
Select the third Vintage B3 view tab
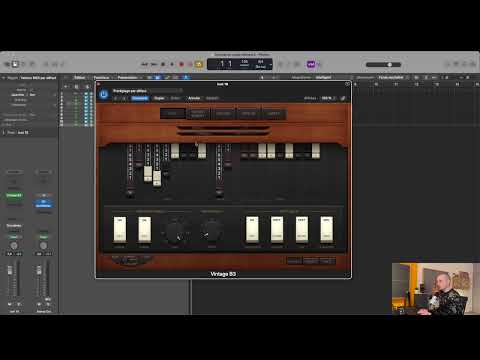pyautogui.click(x=223, y=114)
